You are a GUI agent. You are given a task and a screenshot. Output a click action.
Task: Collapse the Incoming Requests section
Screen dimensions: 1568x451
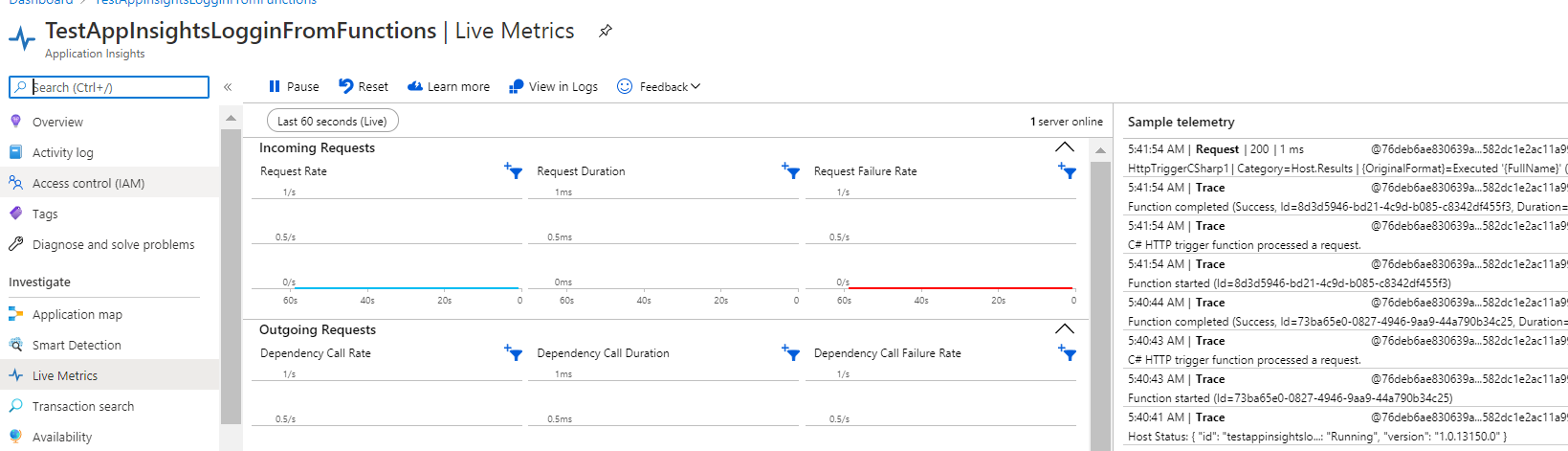1064,147
